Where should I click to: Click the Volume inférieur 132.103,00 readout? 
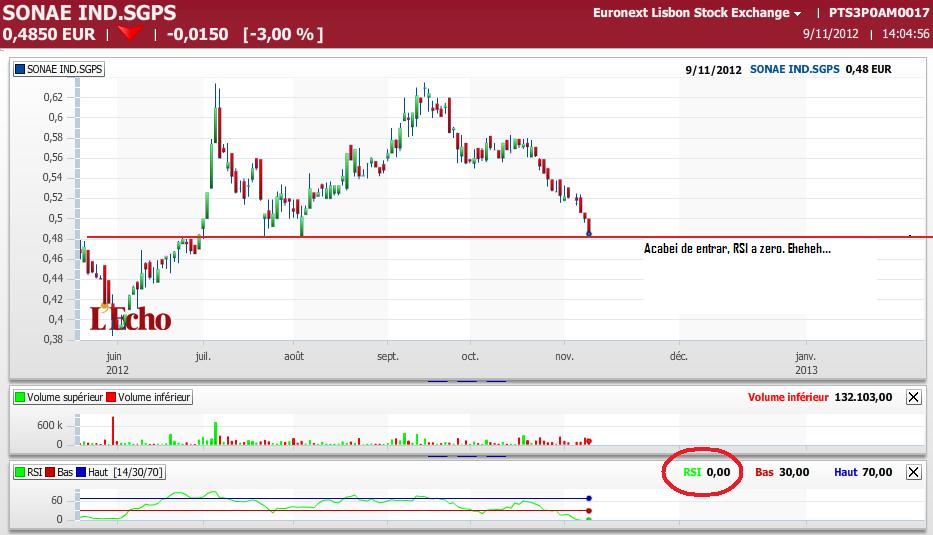(820, 397)
